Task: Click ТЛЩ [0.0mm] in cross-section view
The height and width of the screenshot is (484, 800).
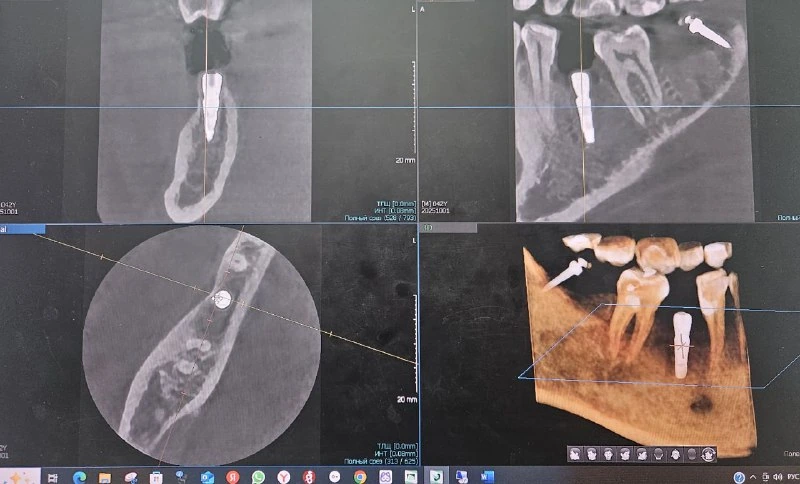Action: pyautogui.click(x=396, y=203)
